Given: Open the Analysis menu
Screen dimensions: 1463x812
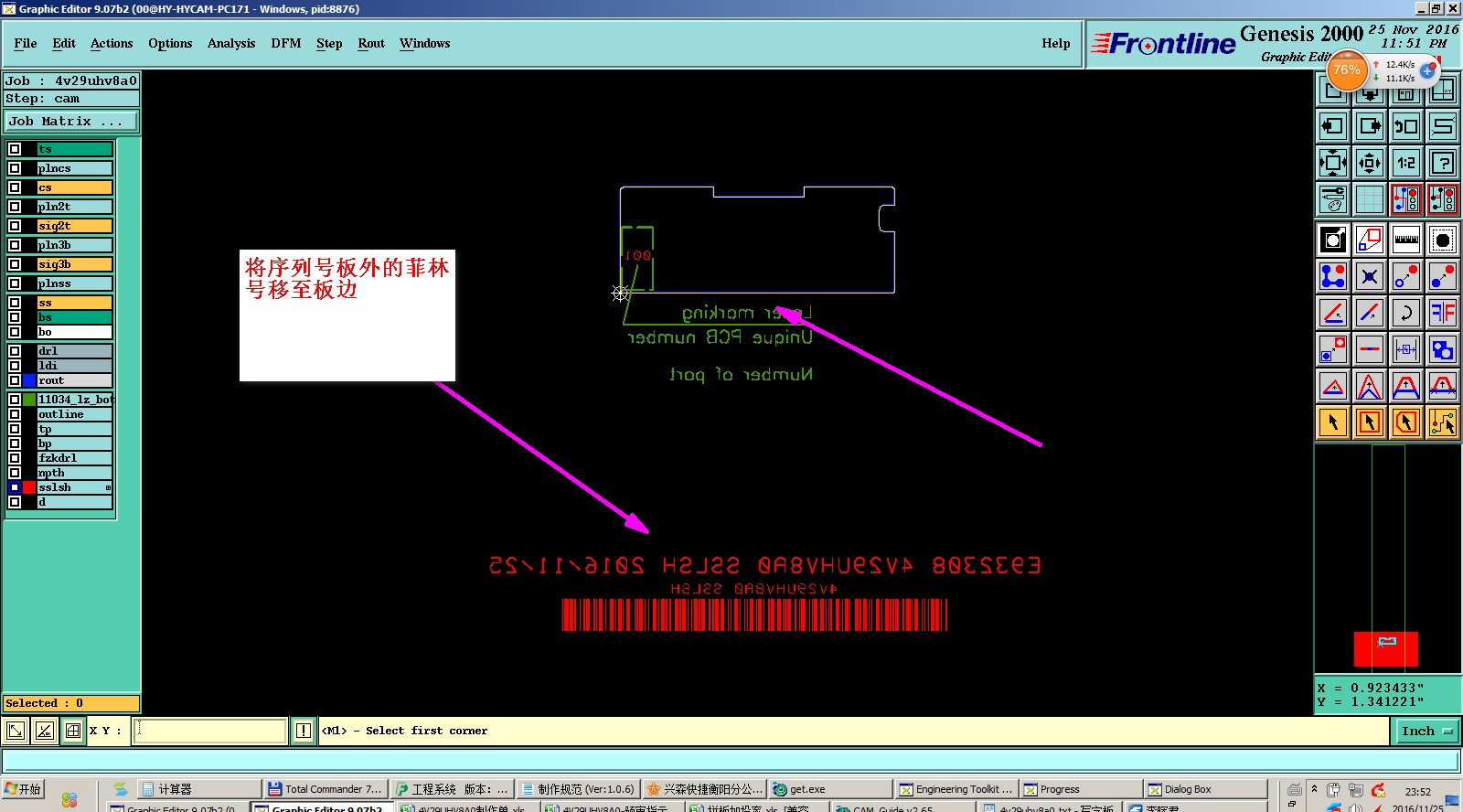Looking at the screenshot, I should click(231, 43).
